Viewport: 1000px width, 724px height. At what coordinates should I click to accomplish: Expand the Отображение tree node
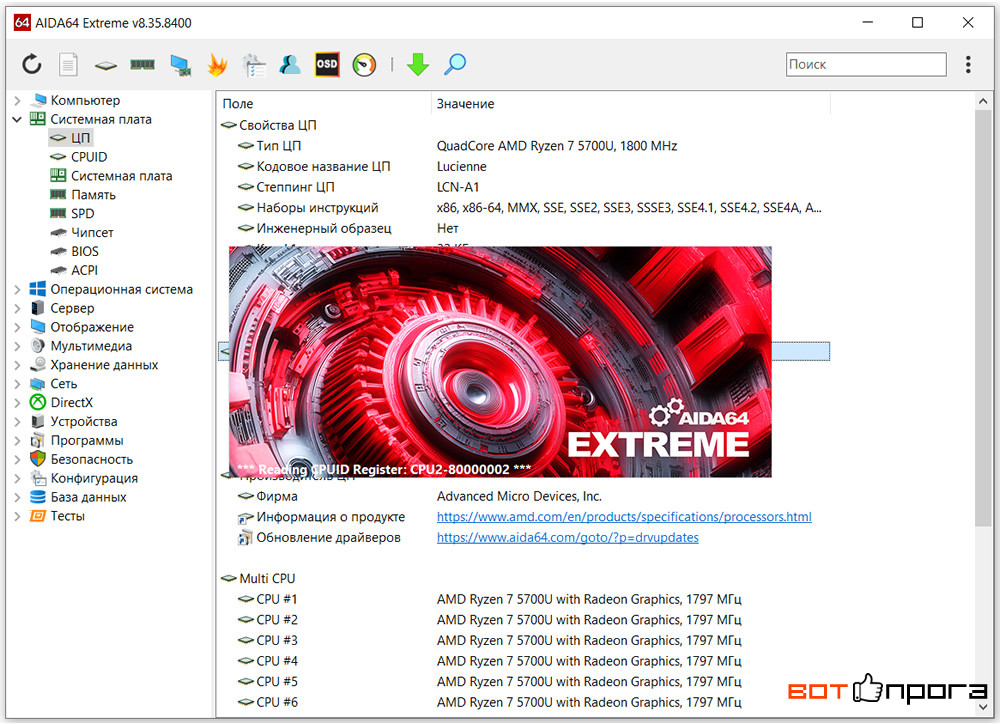[17, 327]
